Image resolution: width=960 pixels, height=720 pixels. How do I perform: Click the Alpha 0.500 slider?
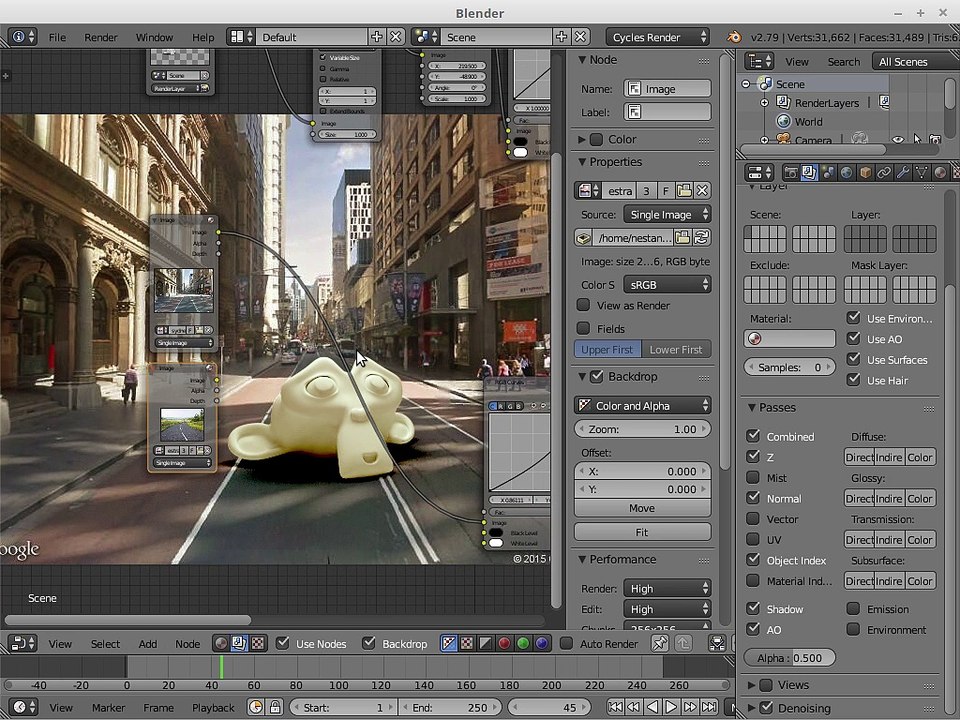pyautogui.click(x=789, y=658)
